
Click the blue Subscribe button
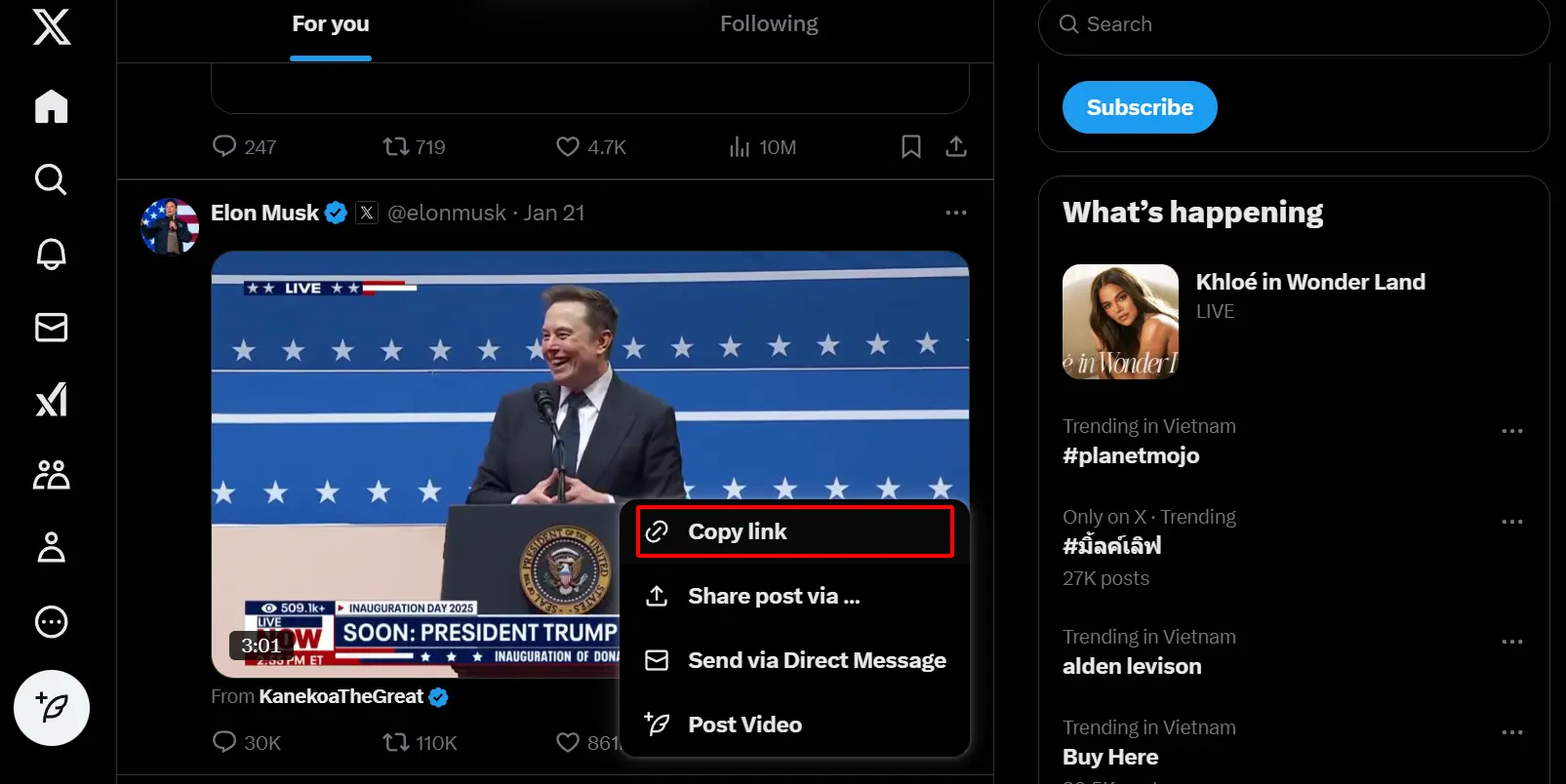pos(1140,107)
